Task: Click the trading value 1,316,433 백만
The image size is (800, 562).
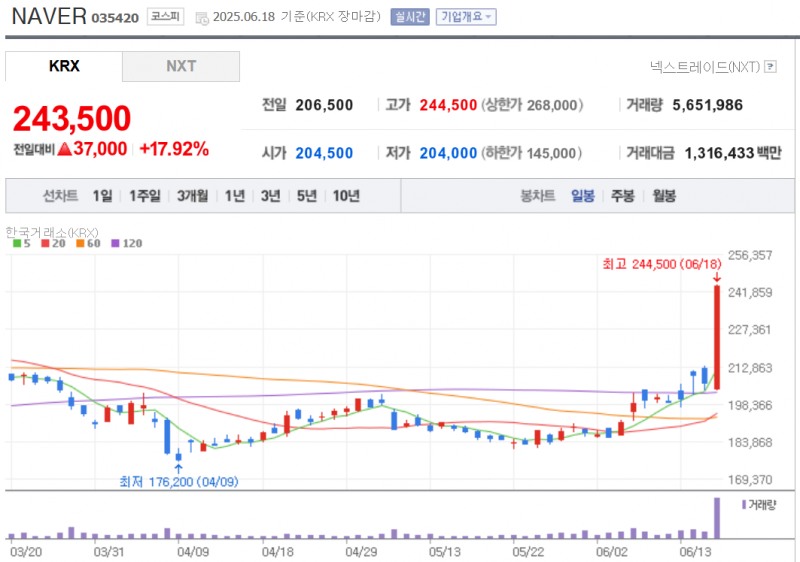Action: 733,153
